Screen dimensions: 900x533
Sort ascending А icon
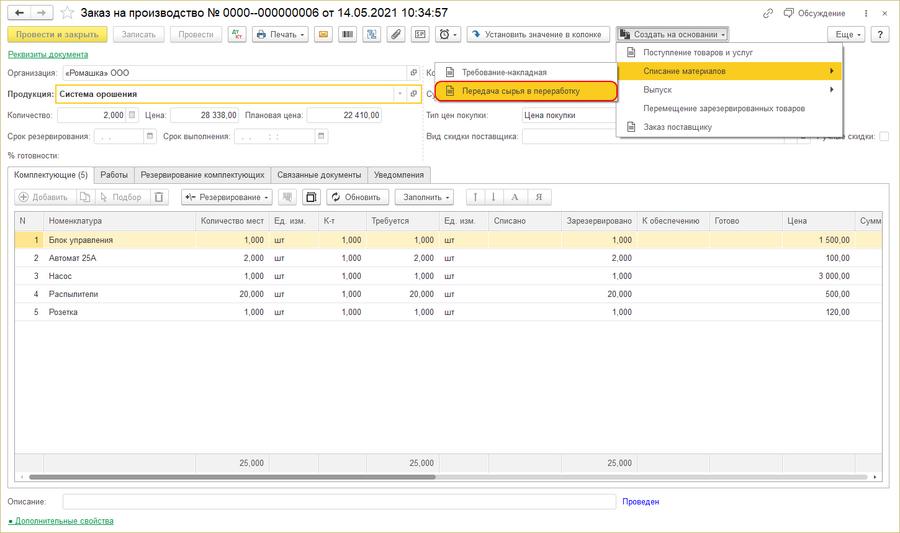click(x=515, y=197)
